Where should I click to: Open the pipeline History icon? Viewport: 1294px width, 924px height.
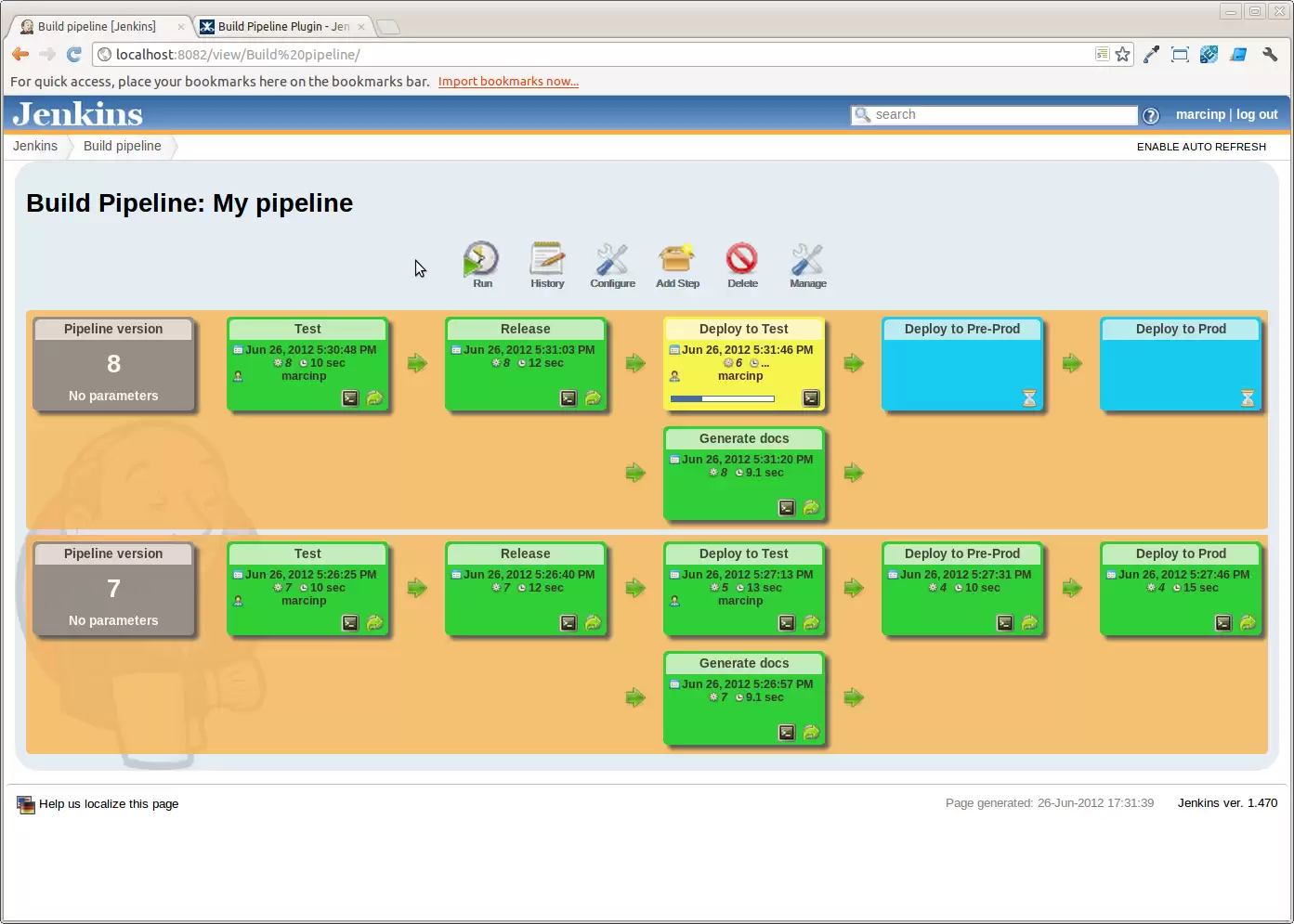pos(547,260)
